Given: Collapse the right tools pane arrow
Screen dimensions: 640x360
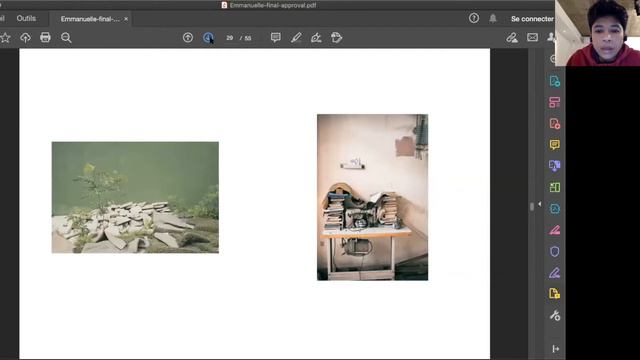Looking at the screenshot, I should pyautogui.click(x=540, y=204).
